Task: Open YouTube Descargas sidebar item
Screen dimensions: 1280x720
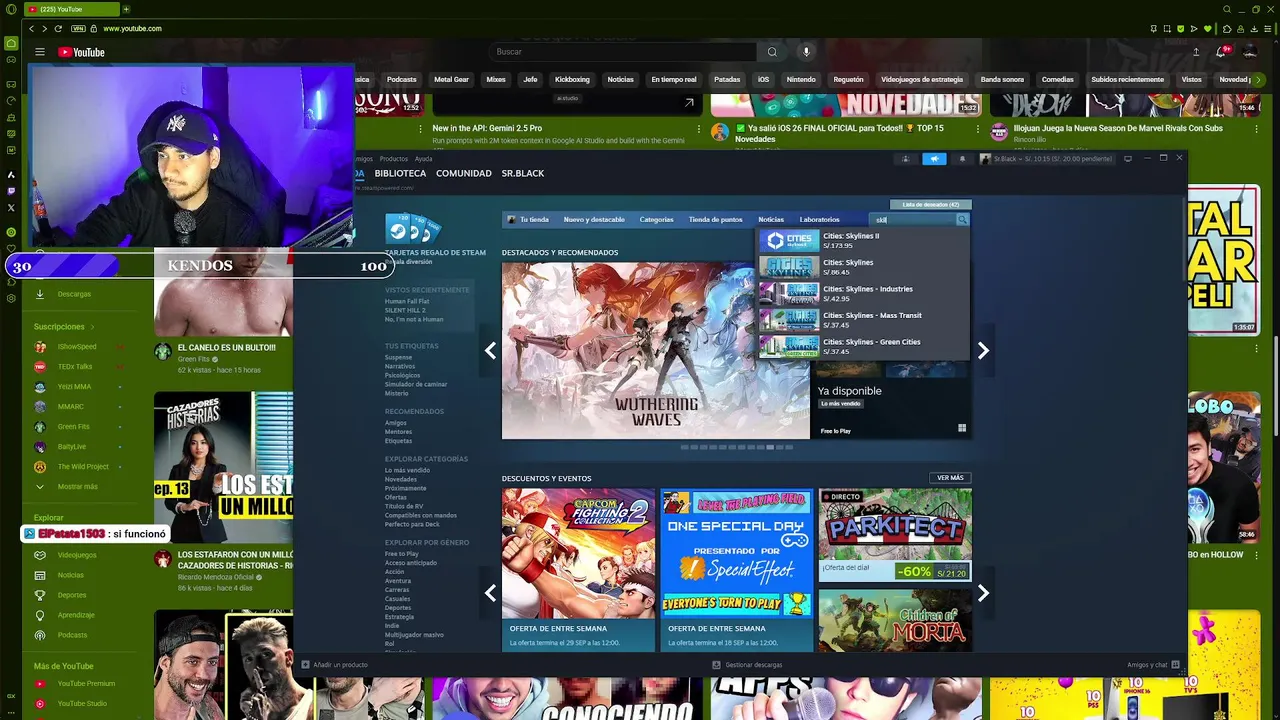Action: click(x=74, y=294)
